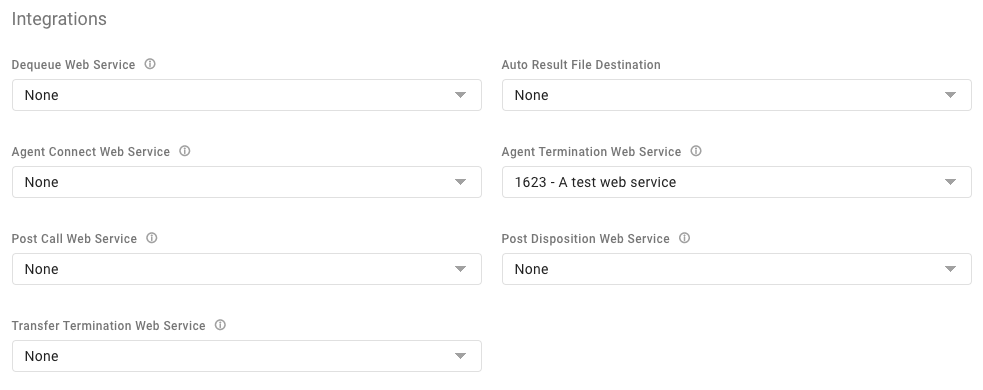Image resolution: width=983 pixels, height=390 pixels.
Task: Click the Auto Result File Destination label
Action: click(x=581, y=65)
